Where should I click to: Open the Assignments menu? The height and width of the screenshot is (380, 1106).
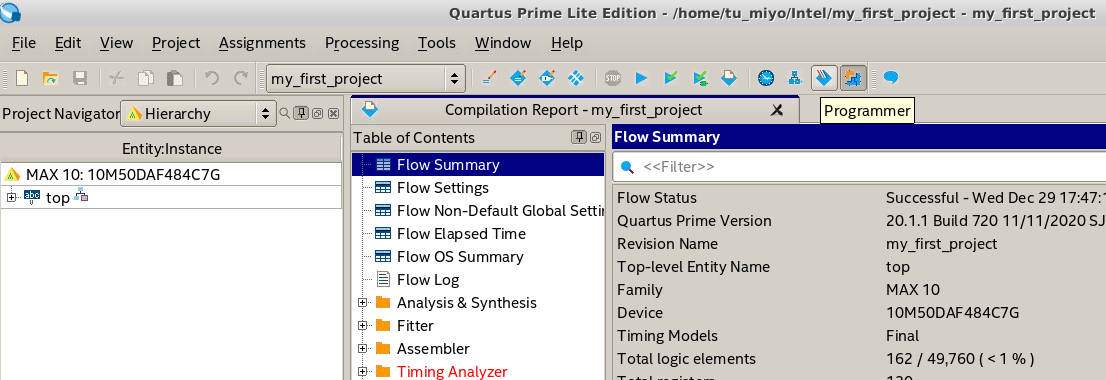(x=262, y=43)
